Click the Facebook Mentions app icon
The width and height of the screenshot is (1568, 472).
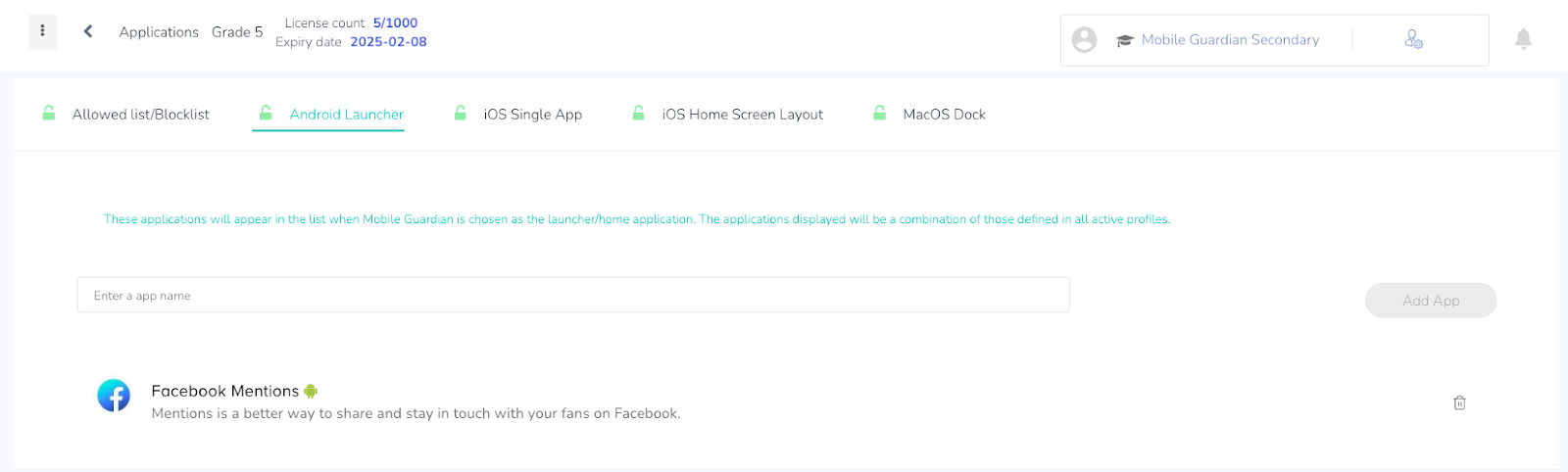tap(114, 396)
